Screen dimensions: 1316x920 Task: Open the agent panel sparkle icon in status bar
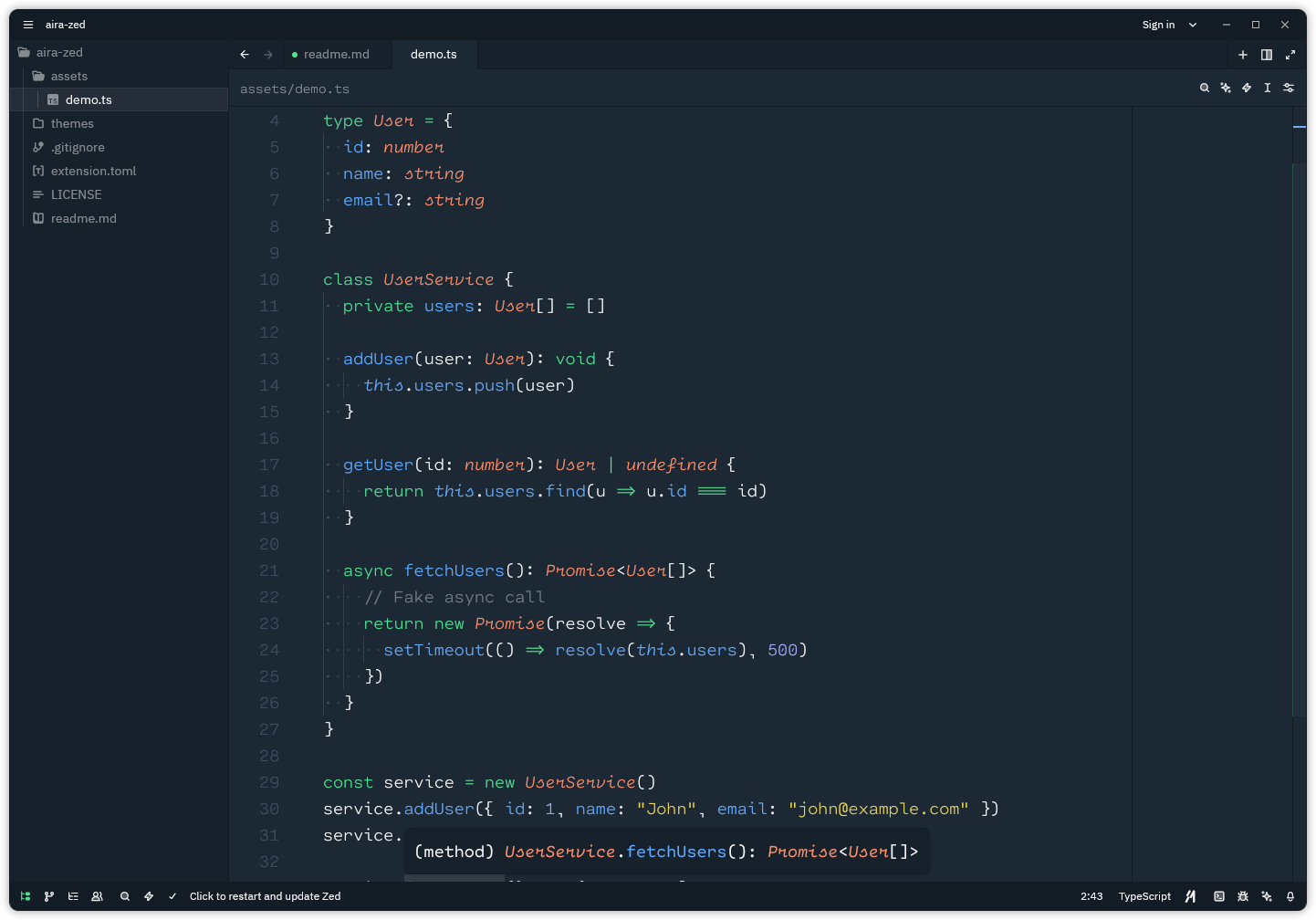point(1267,896)
